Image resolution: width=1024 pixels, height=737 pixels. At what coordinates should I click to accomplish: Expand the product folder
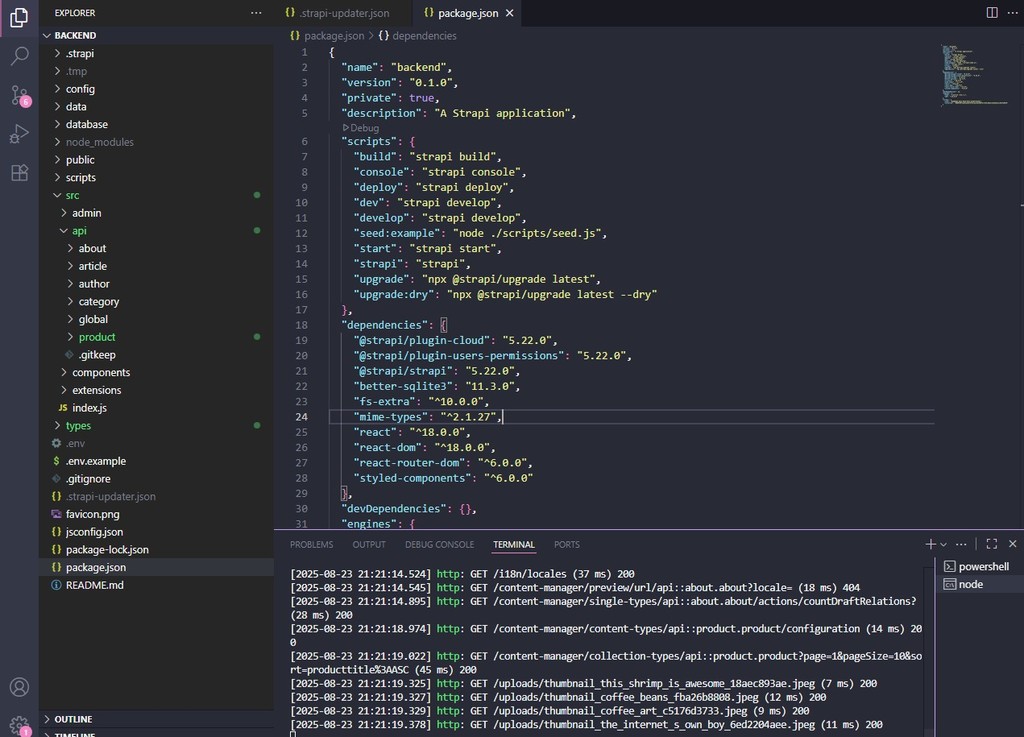[97, 337]
